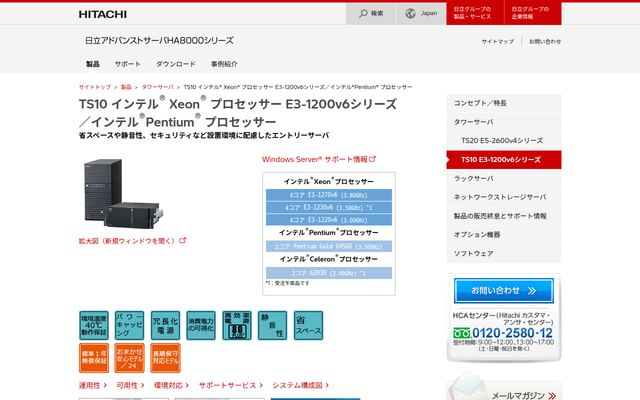Image resolution: width=640 pixels, height=400 pixels.
Task: Click the blue お問い合わせ button
Action: pyautogui.click(x=504, y=291)
